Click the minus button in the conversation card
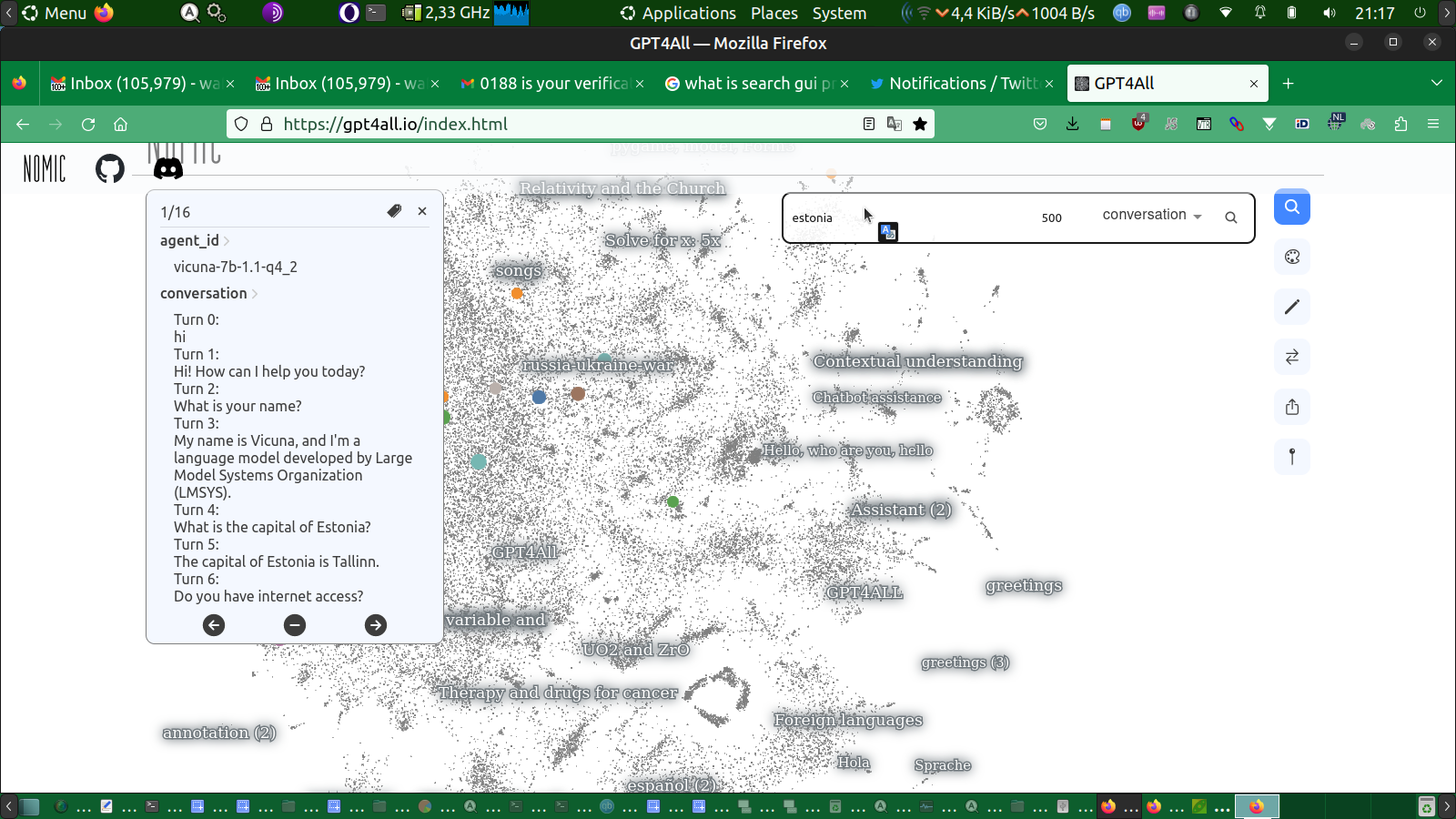1456x819 pixels. (x=295, y=625)
